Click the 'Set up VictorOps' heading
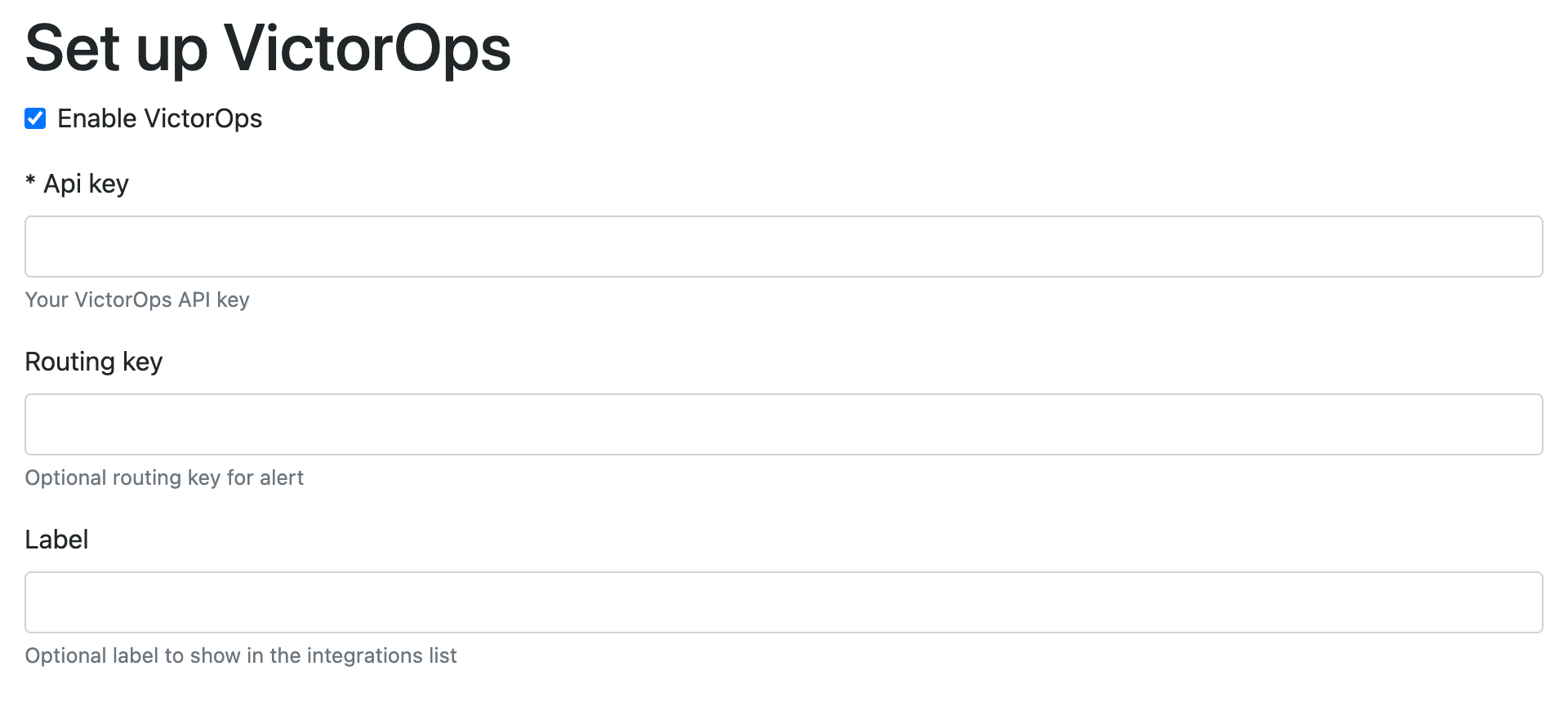 (x=268, y=49)
